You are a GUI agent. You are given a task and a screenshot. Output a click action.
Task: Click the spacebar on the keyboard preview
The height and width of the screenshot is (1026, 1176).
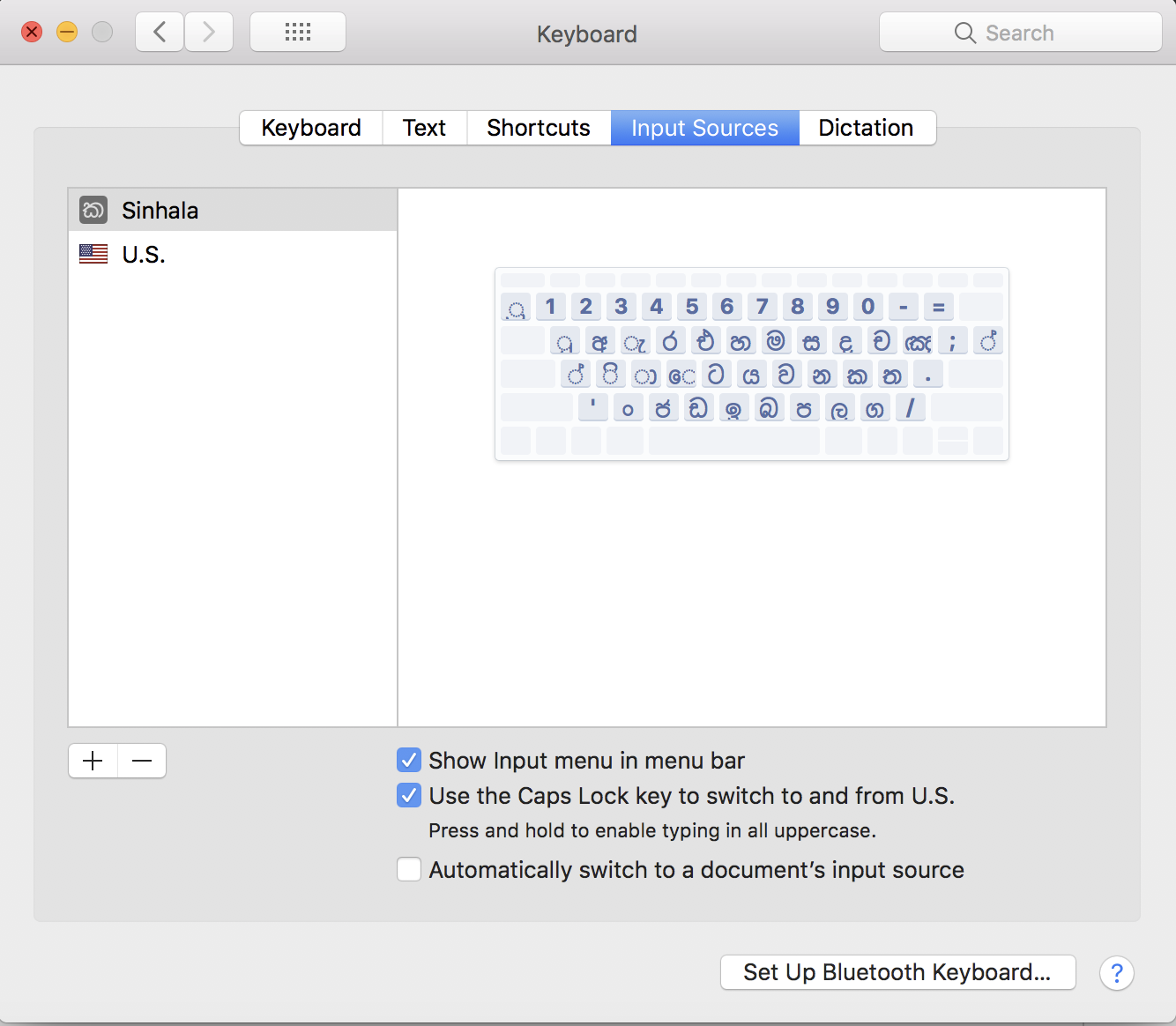734,441
